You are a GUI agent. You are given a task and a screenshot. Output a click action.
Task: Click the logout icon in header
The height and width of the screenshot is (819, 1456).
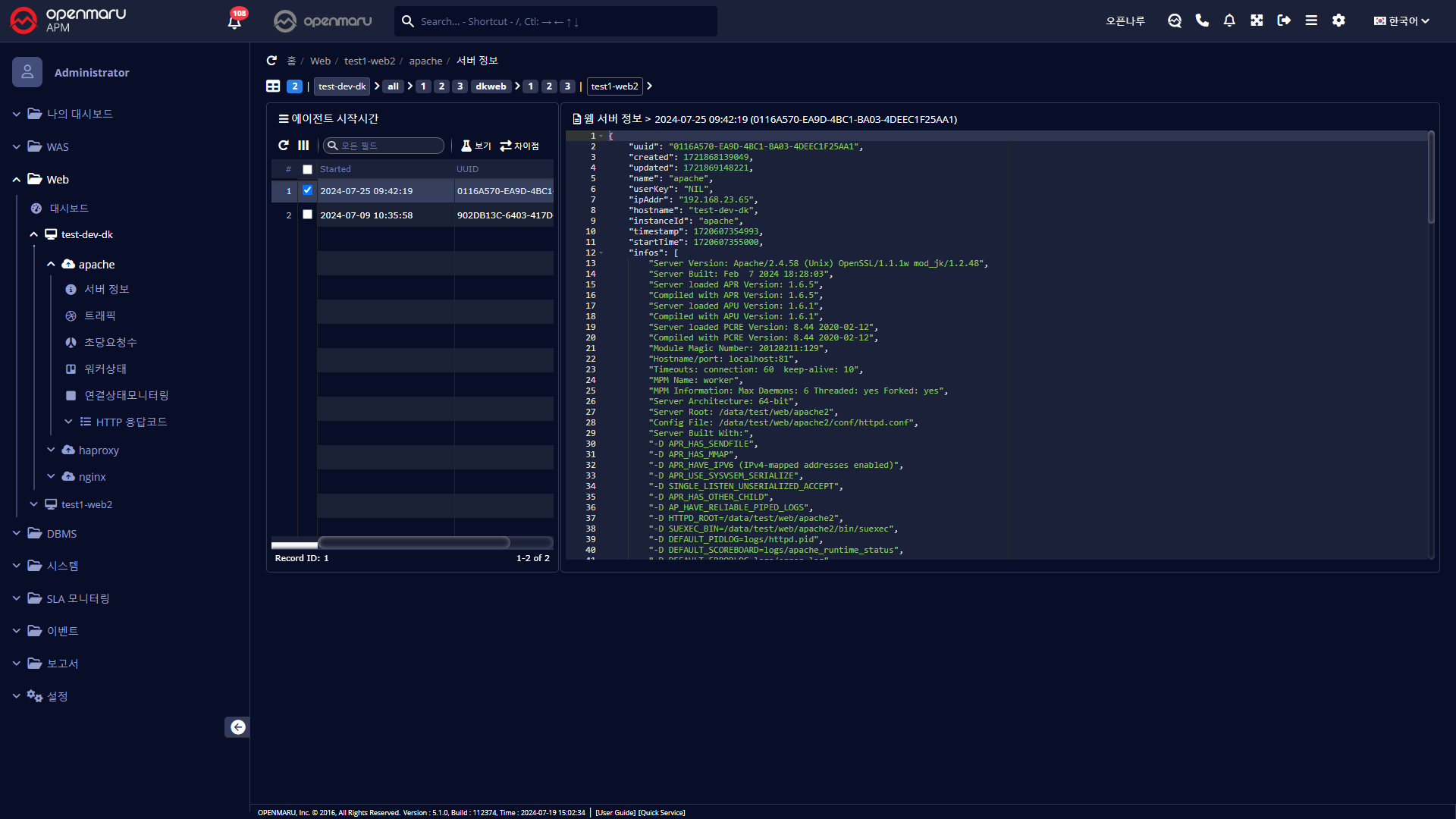pos(1284,20)
